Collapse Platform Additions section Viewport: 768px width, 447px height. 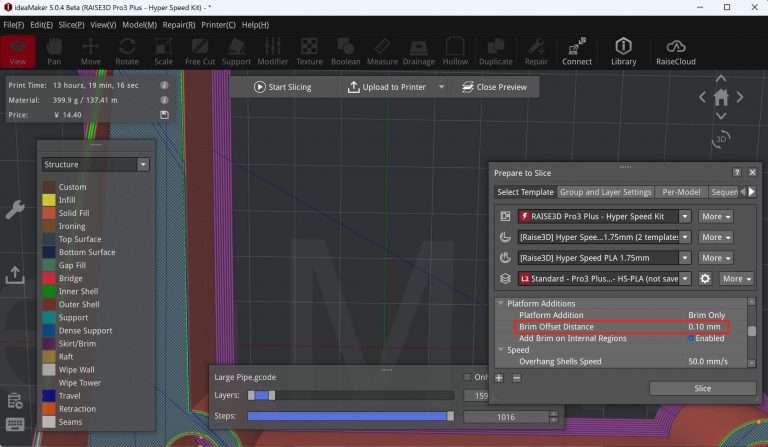pos(501,304)
